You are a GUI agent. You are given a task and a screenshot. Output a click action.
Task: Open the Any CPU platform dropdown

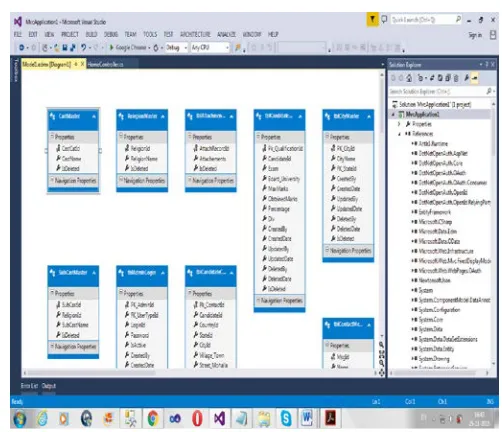tap(210, 48)
